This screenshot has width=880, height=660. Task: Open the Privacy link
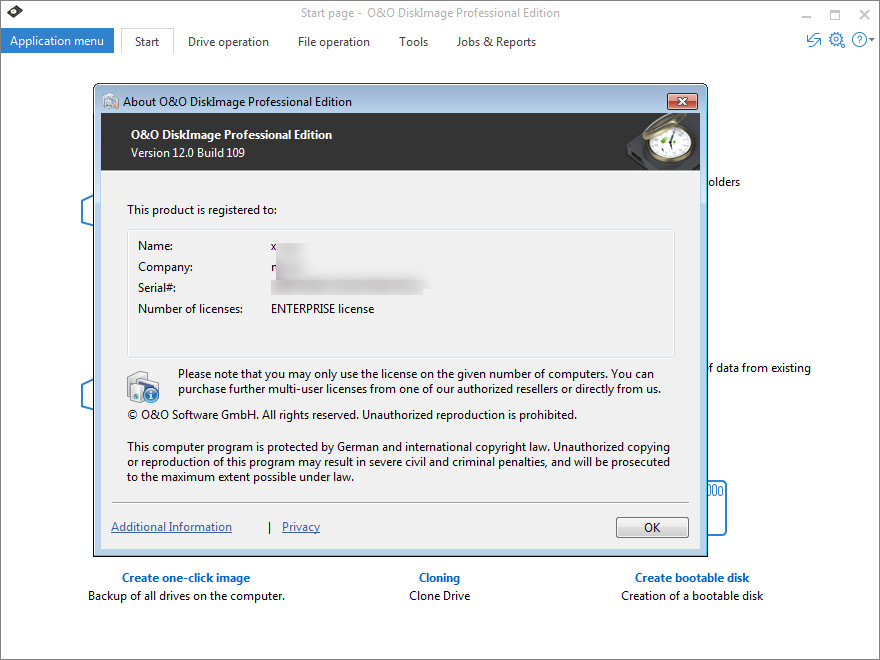pos(301,526)
